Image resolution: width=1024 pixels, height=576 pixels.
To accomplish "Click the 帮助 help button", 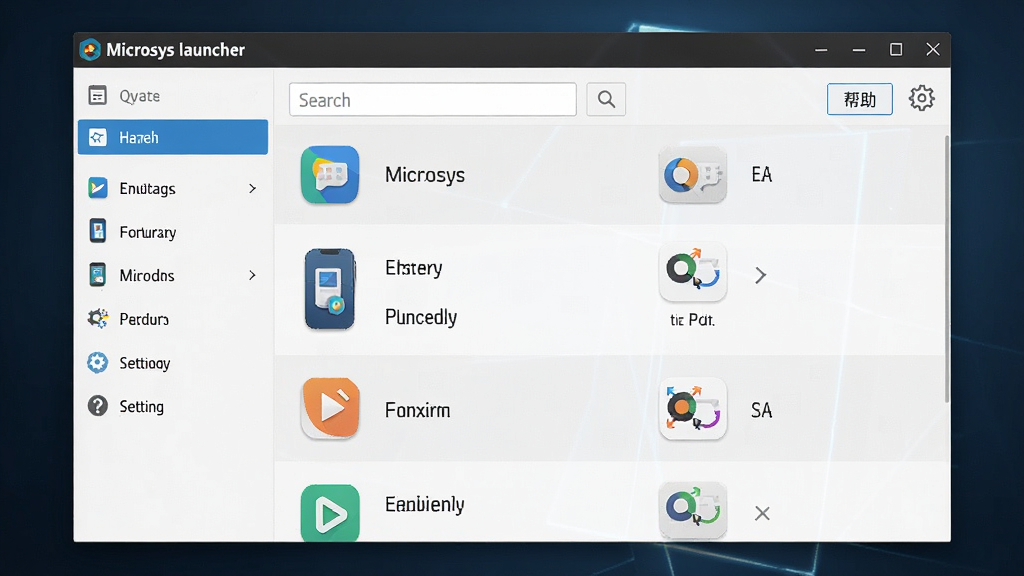I will (859, 99).
